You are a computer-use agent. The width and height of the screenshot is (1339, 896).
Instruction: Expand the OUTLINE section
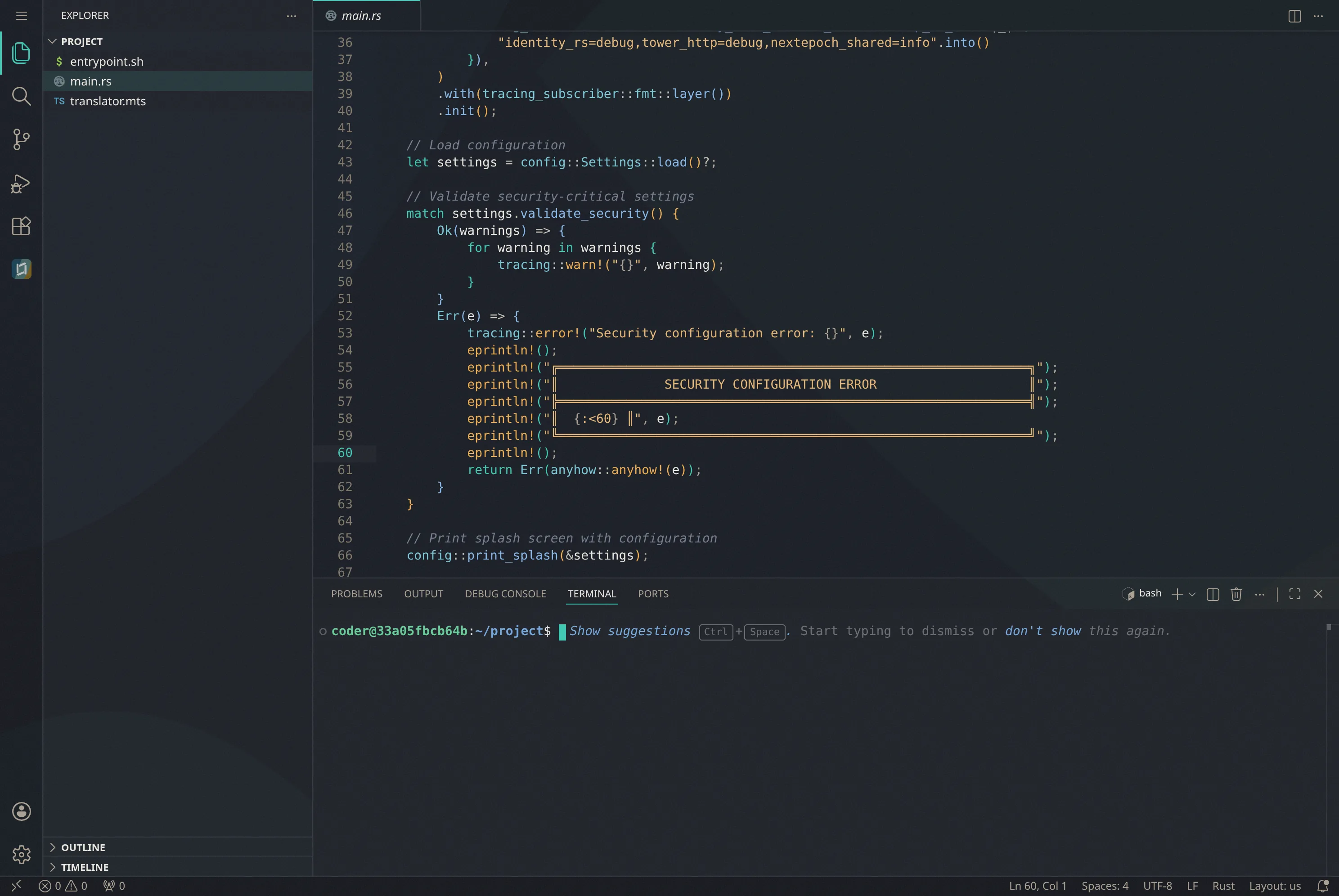click(x=177, y=847)
